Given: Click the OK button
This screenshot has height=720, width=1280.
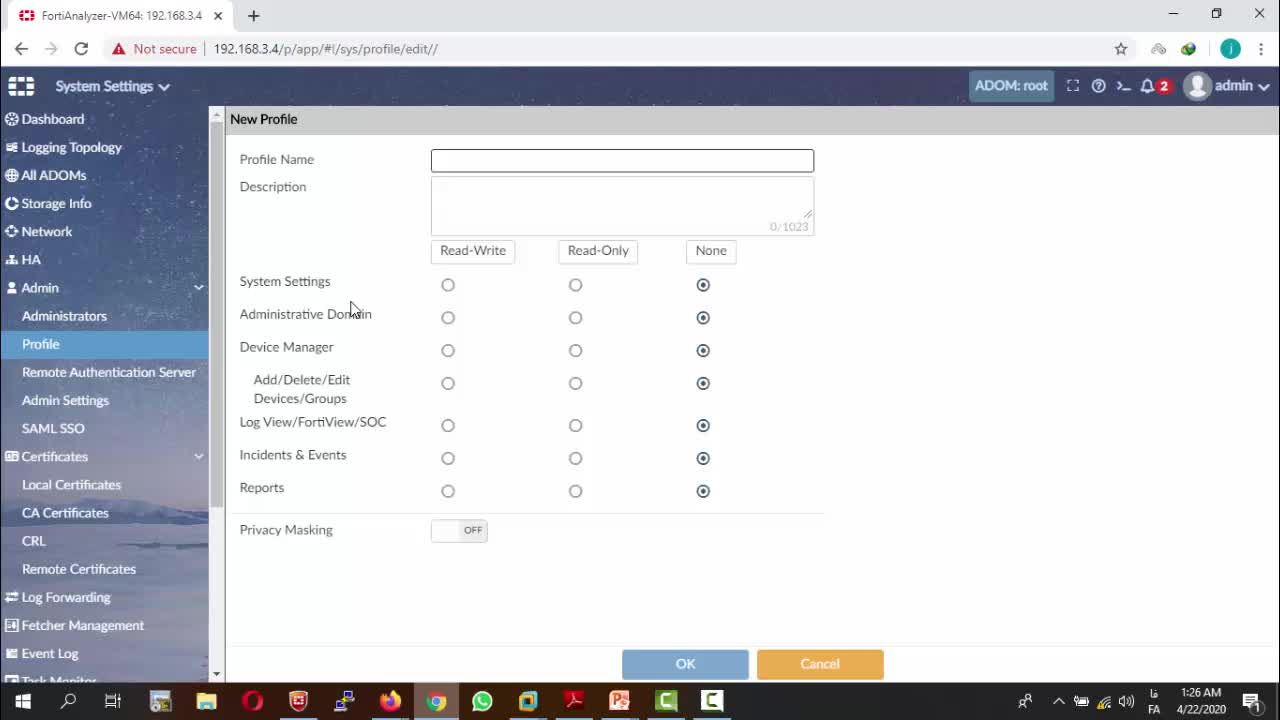Looking at the screenshot, I should coord(685,664).
